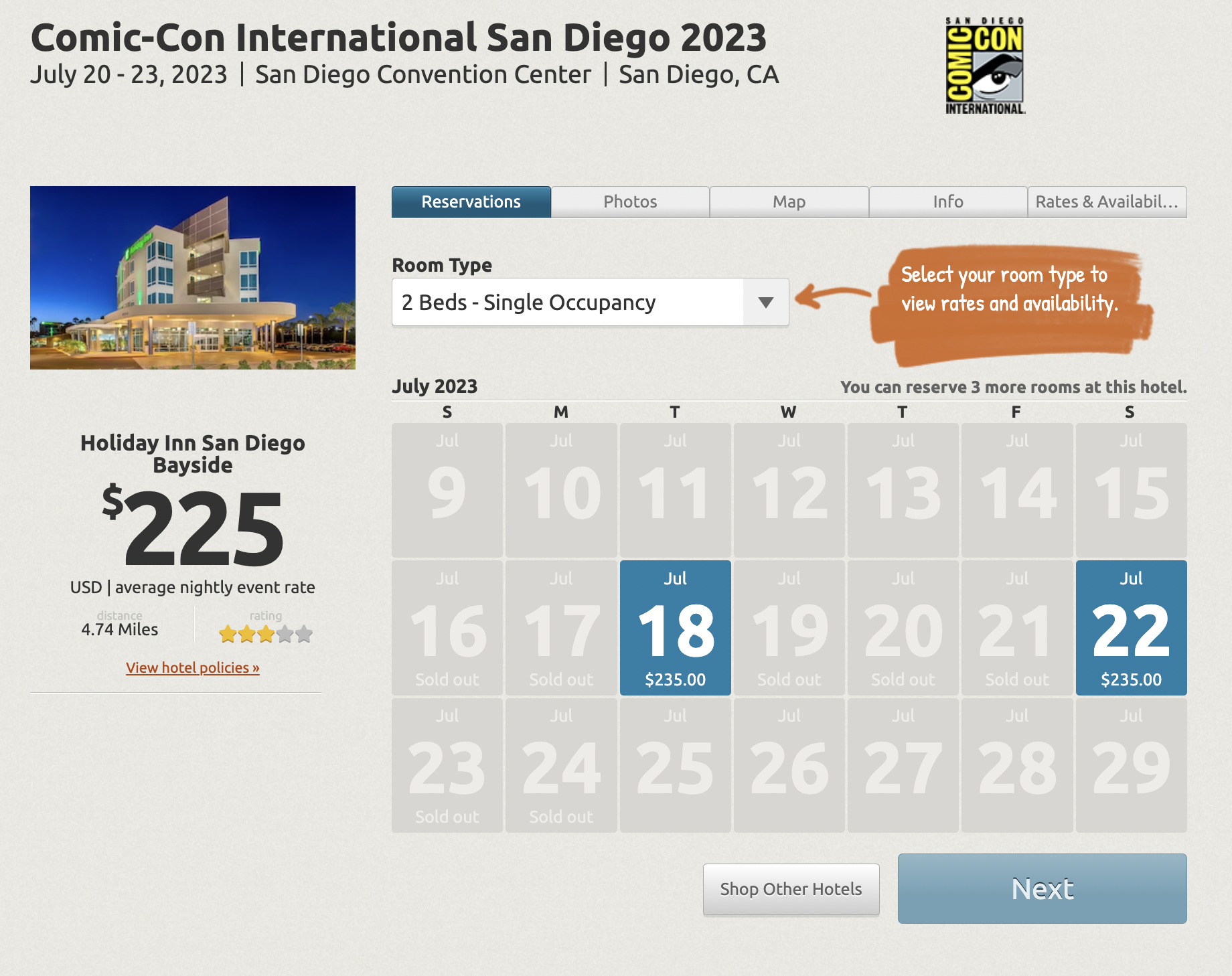
Task: Click the July 27 calendar cell
Action: (903, 765)
